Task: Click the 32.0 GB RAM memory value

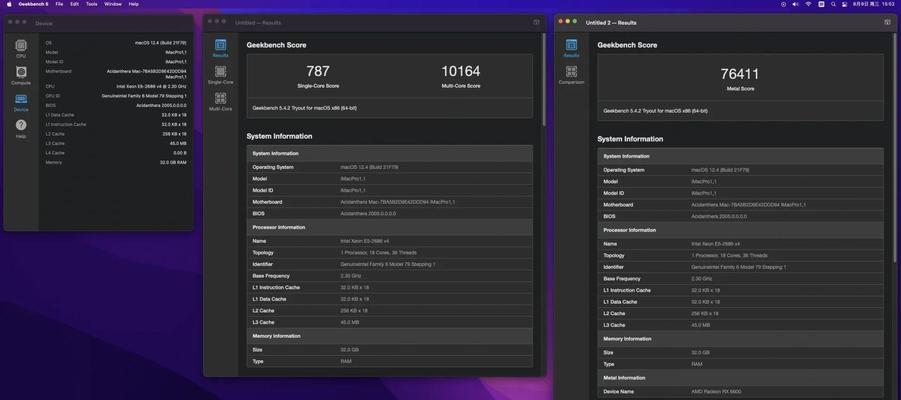Action: (173, 163)
